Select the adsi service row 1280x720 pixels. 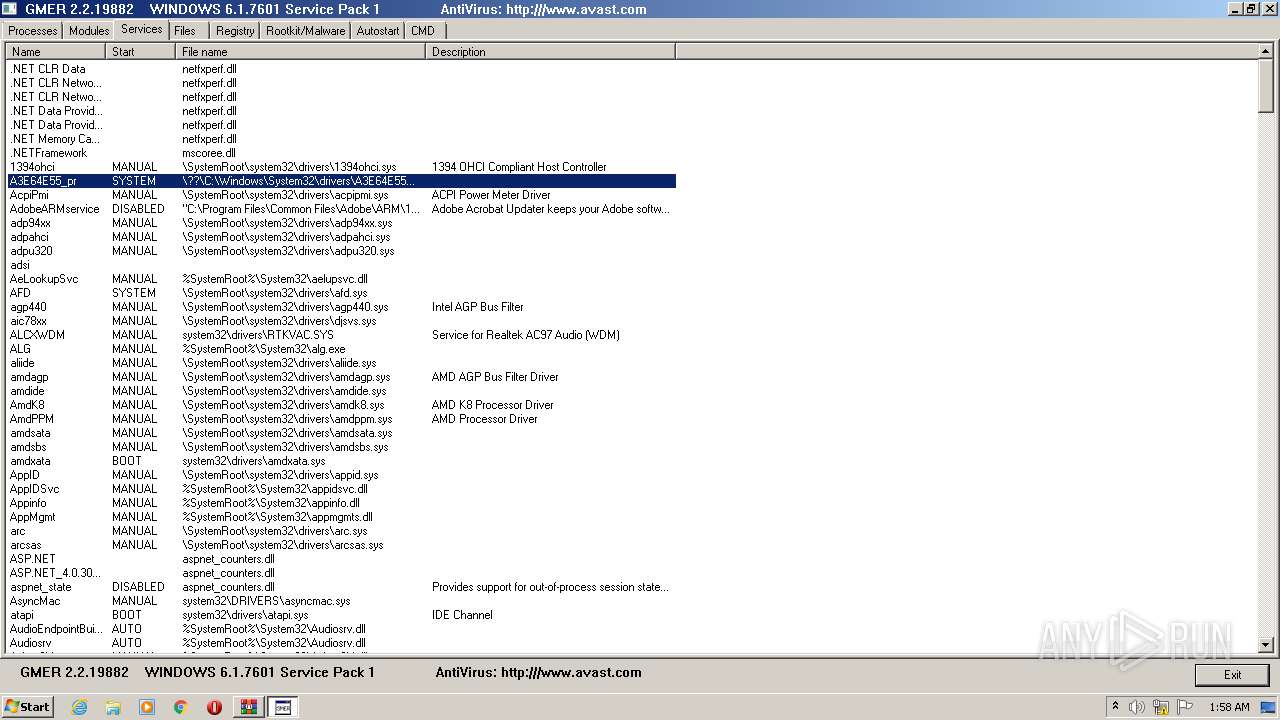pyautogui.click(x=341, y=265)
